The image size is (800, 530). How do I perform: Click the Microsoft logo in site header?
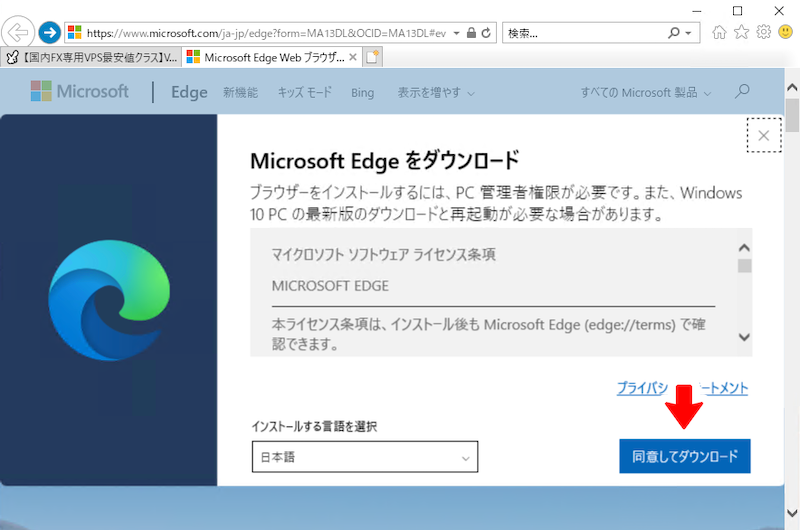80,91
